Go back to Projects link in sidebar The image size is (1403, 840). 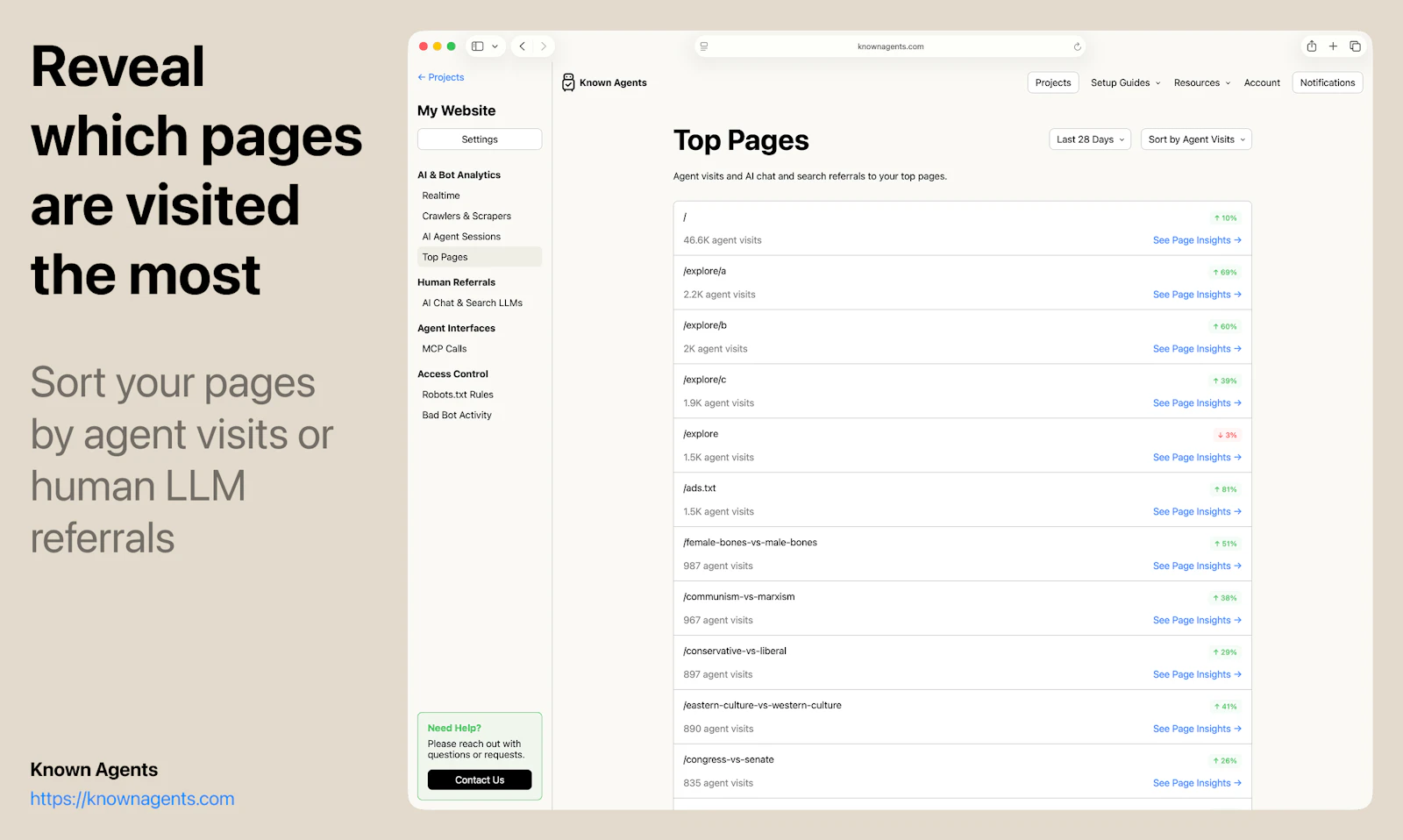tap(441, 77)
